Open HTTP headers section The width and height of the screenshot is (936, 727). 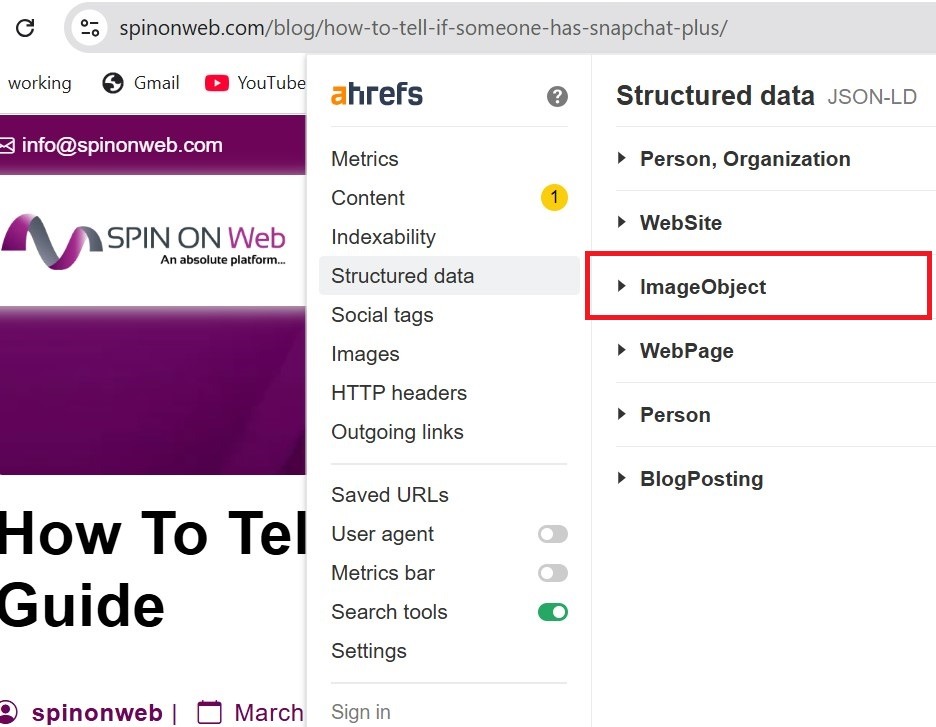(399, 393)
